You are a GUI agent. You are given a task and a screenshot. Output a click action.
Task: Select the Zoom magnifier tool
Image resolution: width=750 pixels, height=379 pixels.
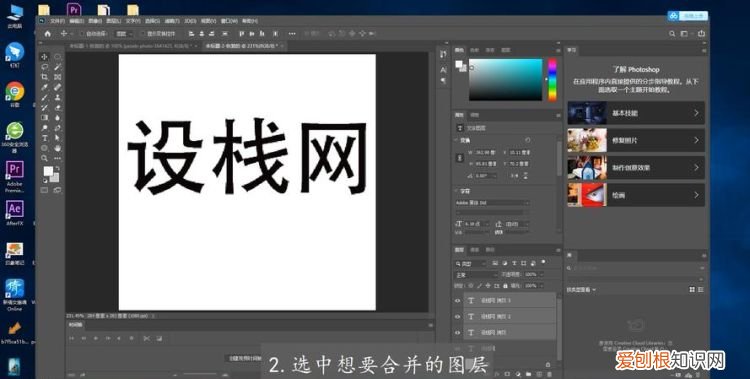(44, 158)
